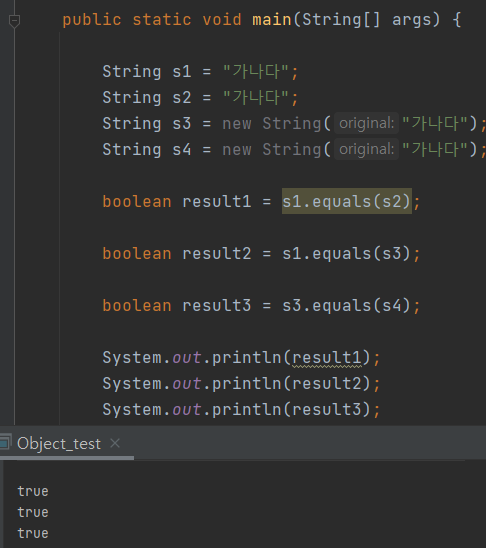Click 's1.equals(s3)' expression
Screen dimensions: 486x548
point(346,253)
